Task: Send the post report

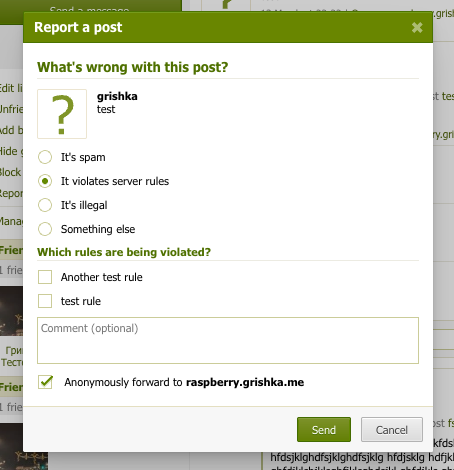Action: [324, 430]
